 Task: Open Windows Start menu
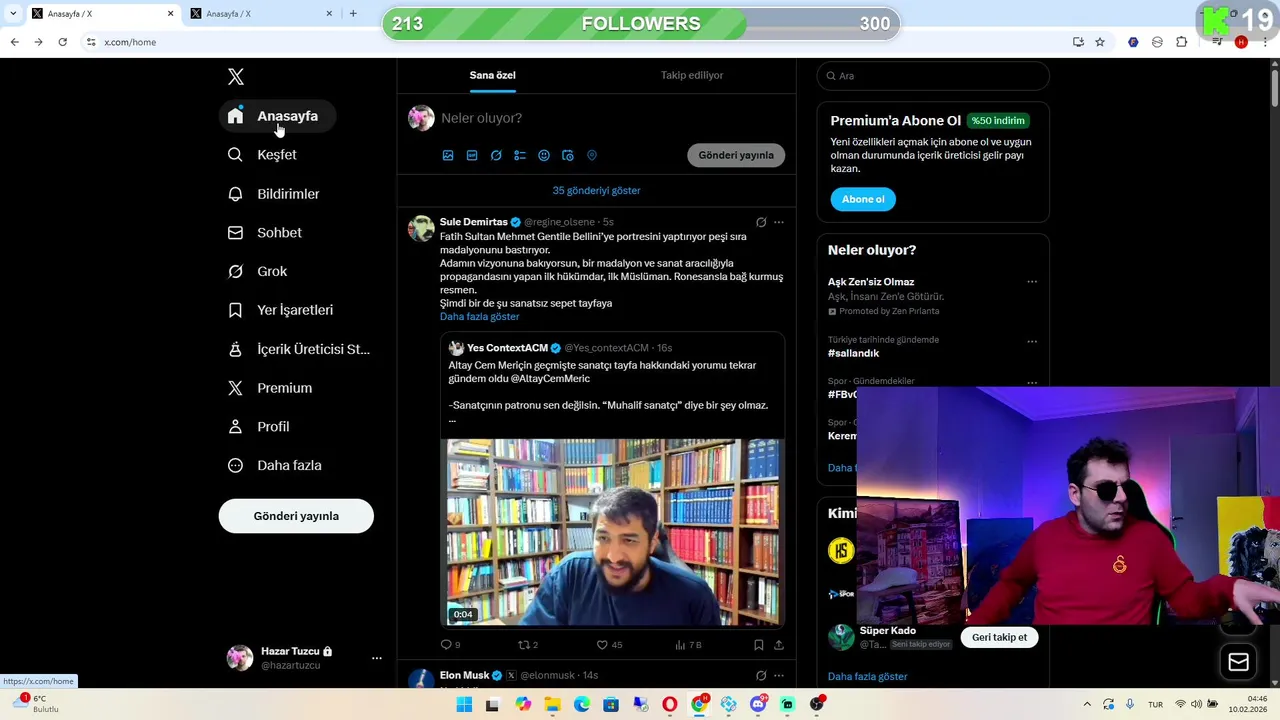[x=464, y=705]
